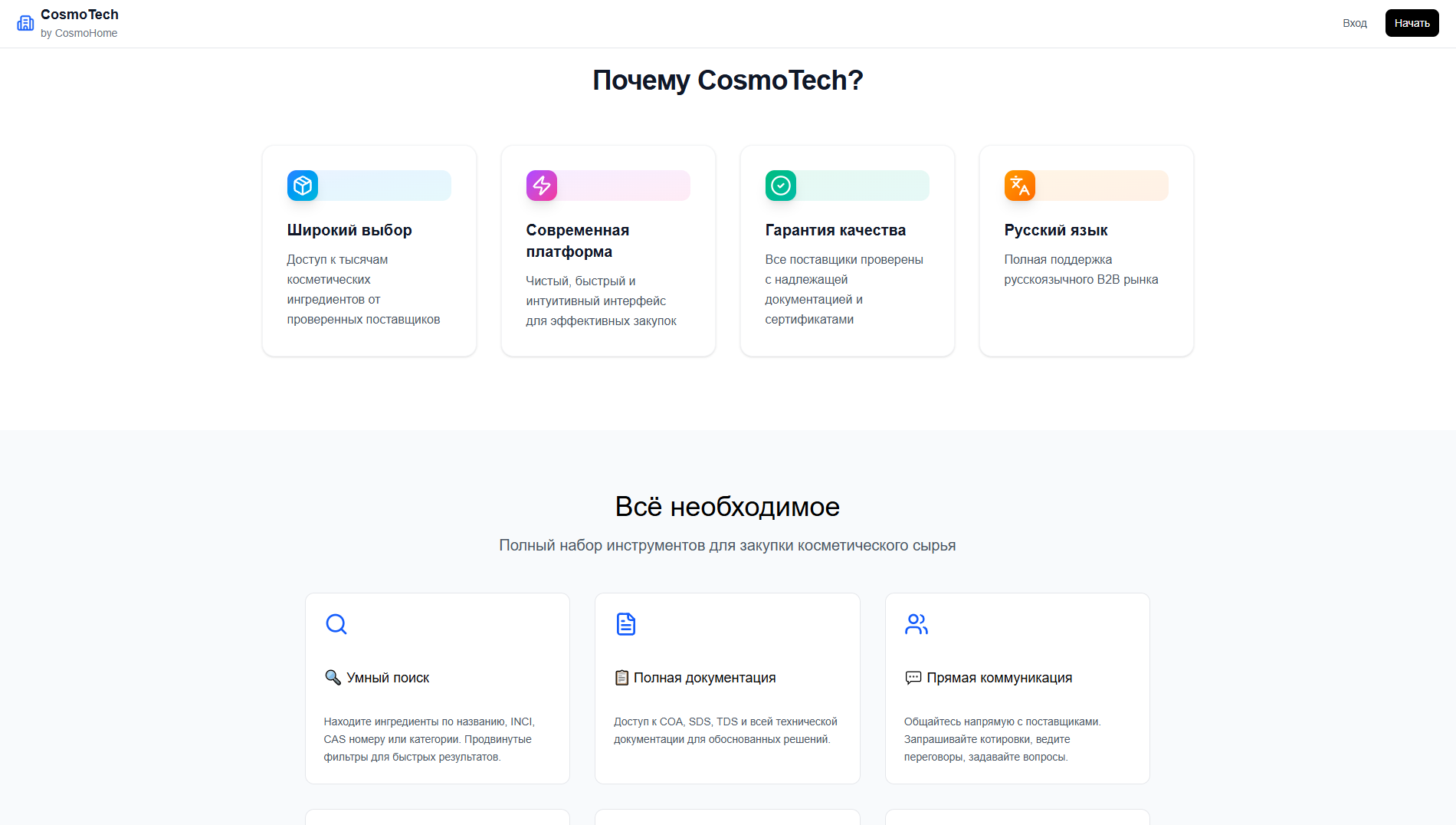This screenshot has height=825, width=1456.
Task: Click the green checkmark quality icon
Action: pyautogui.click(x=781, y=186)
